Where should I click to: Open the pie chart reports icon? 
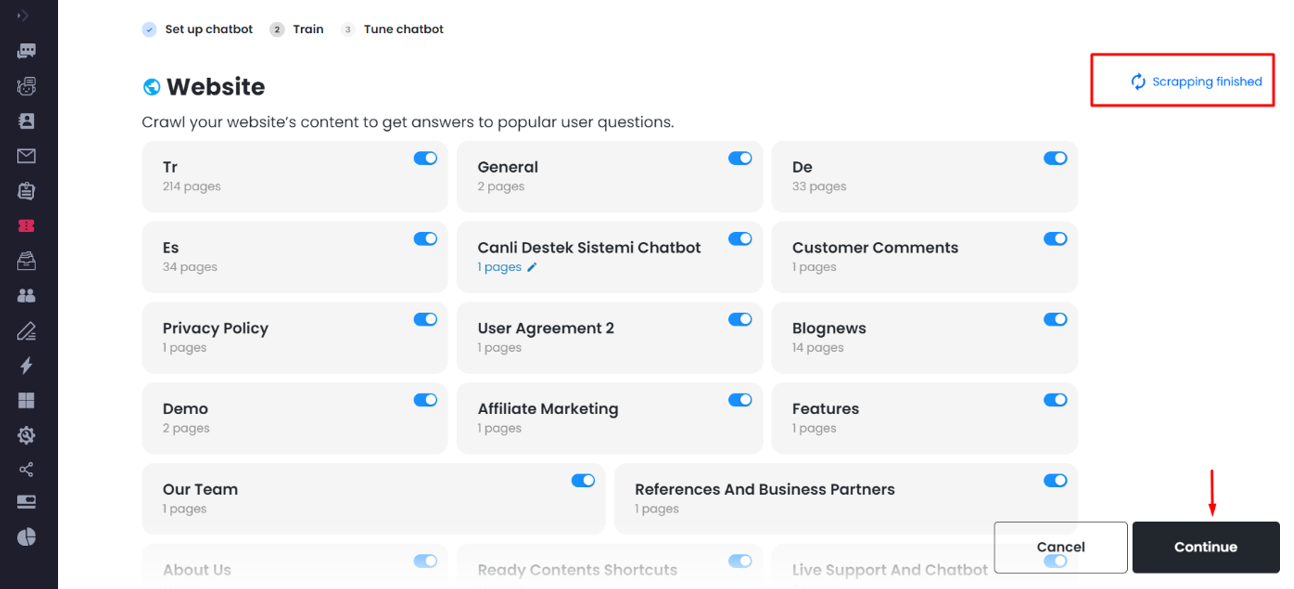[27, 537]
